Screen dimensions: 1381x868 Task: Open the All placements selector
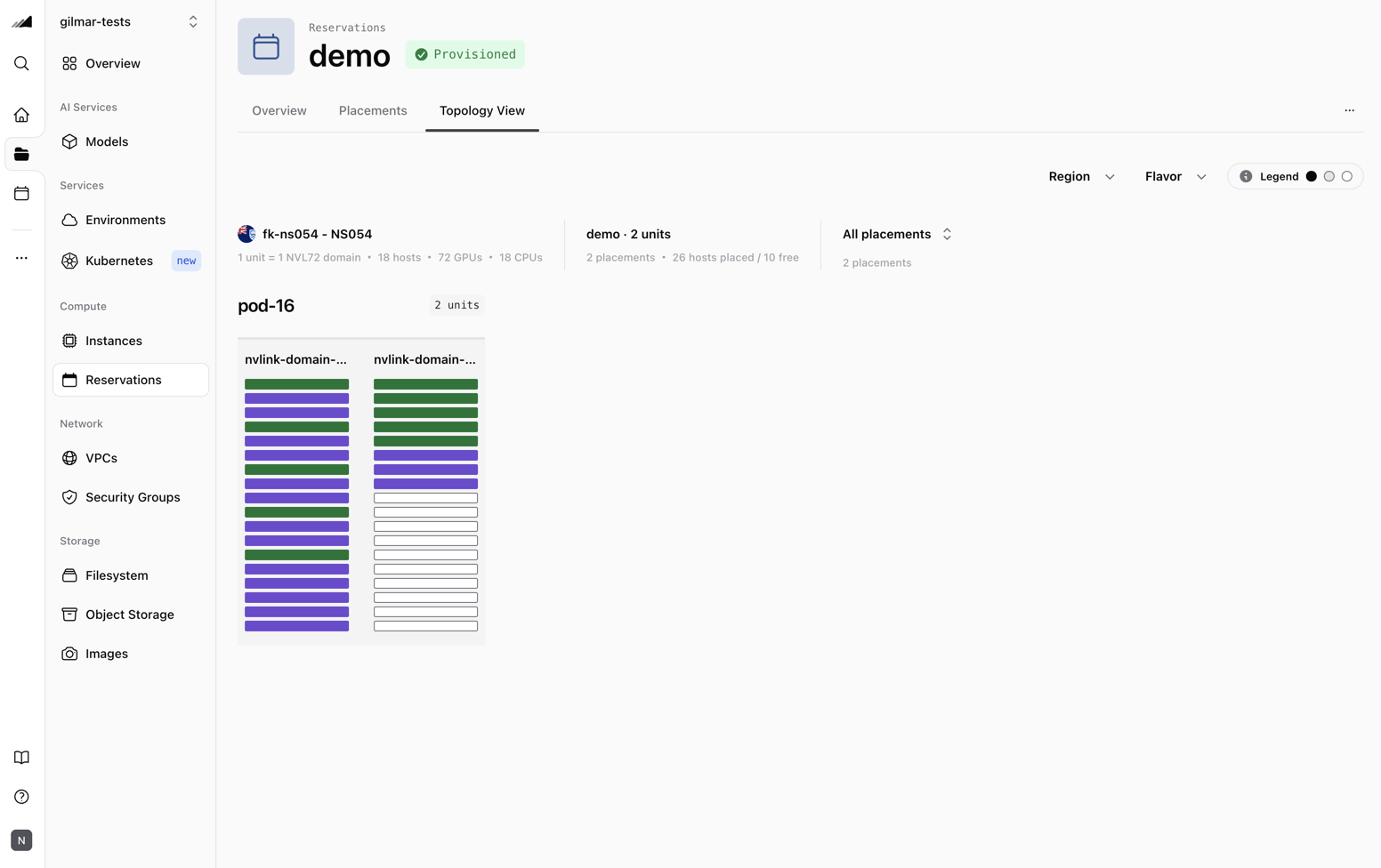[897, 235]
